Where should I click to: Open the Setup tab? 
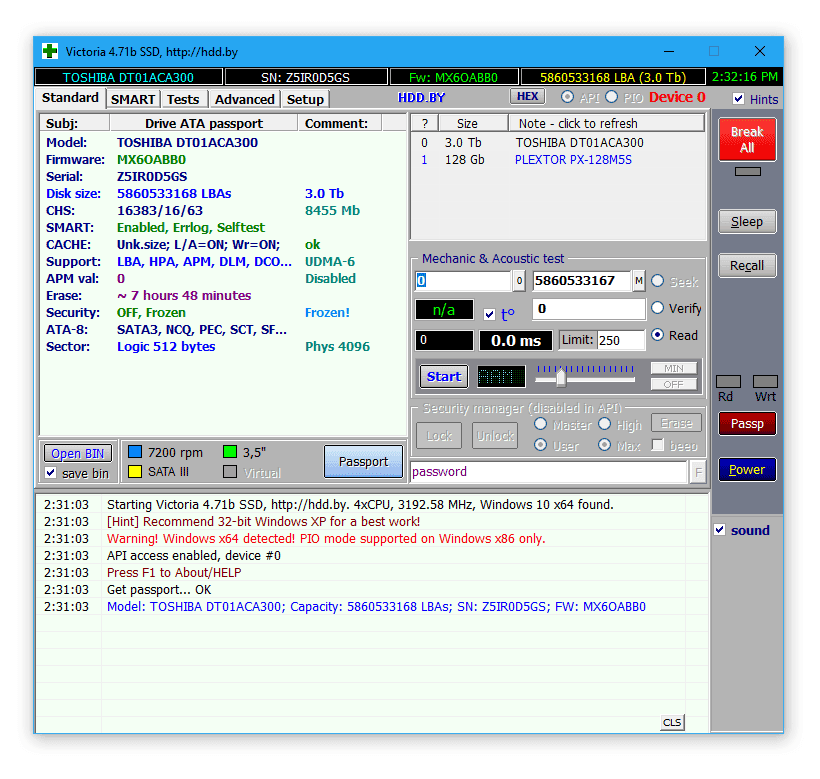click(305, 99)
